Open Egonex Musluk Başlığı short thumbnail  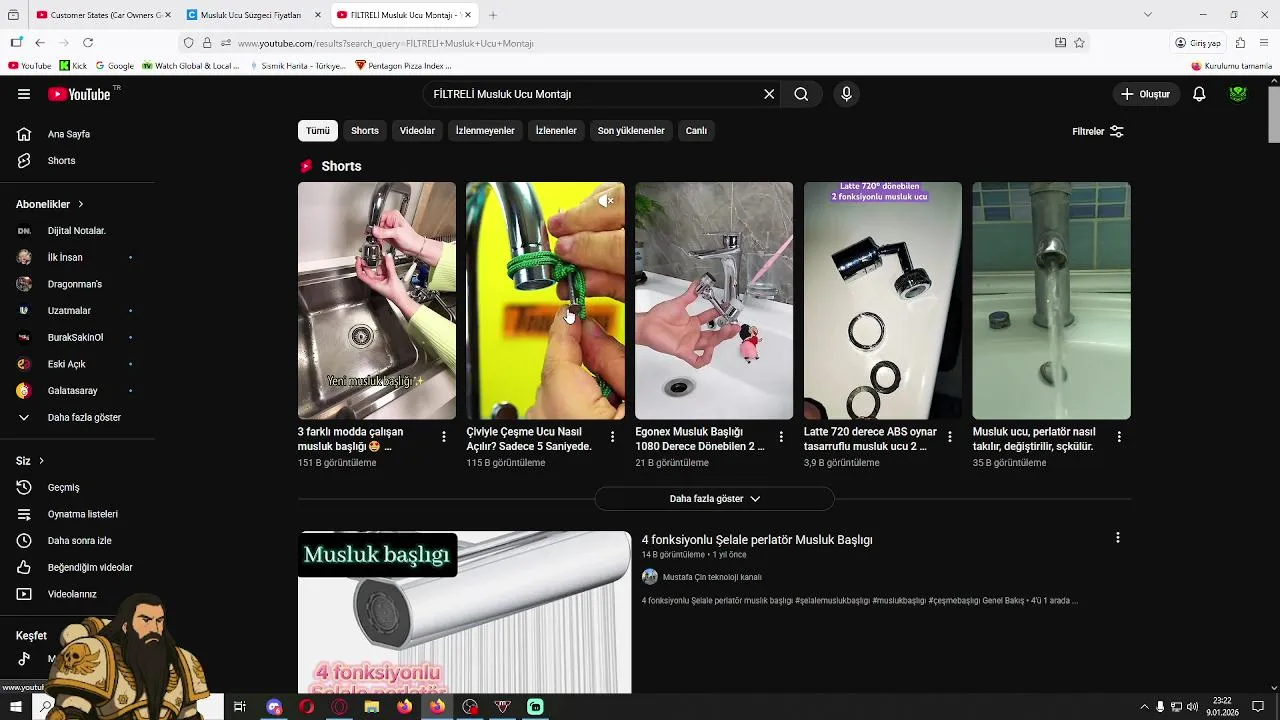(714, 300)
